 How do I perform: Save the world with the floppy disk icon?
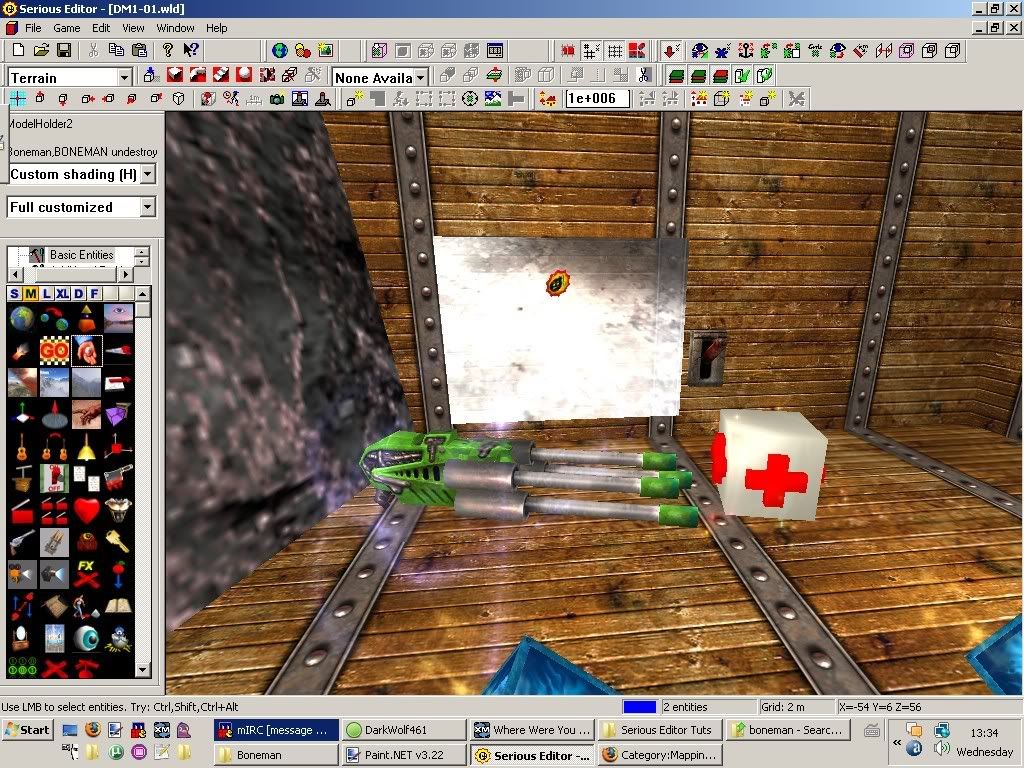[64, 50]
